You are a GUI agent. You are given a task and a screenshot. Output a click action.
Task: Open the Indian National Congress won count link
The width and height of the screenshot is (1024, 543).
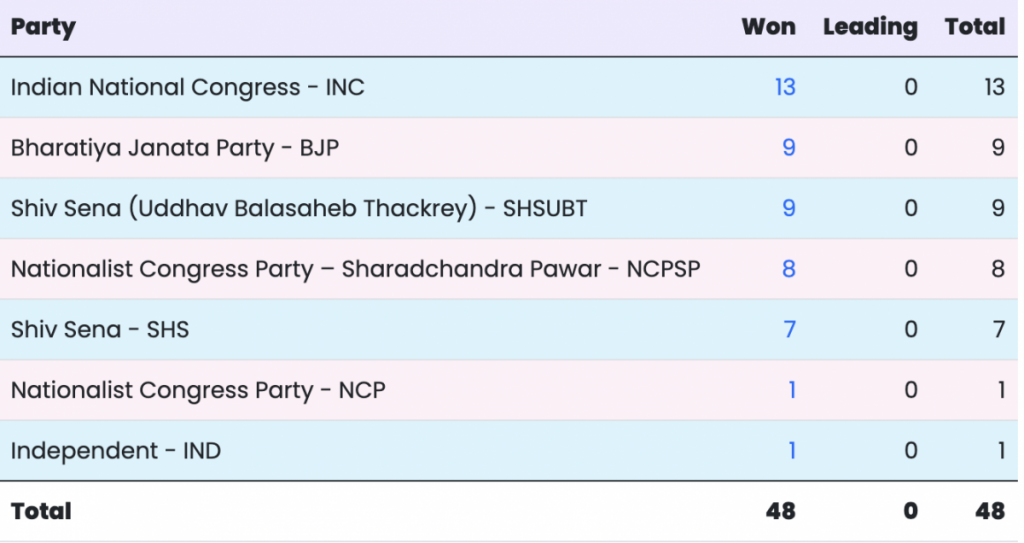(785, 87)
